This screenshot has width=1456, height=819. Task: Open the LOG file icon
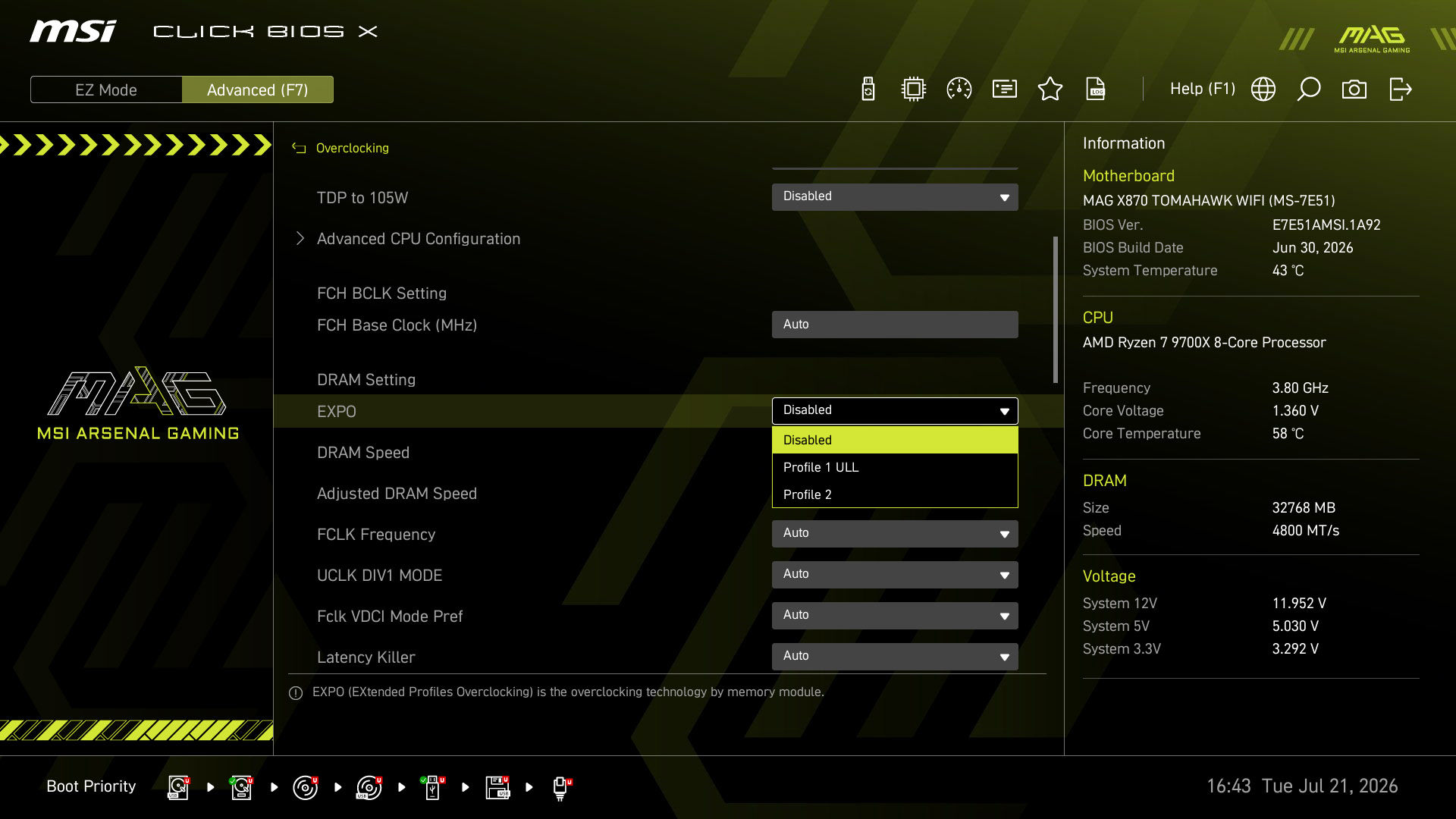coord(1096,89)
